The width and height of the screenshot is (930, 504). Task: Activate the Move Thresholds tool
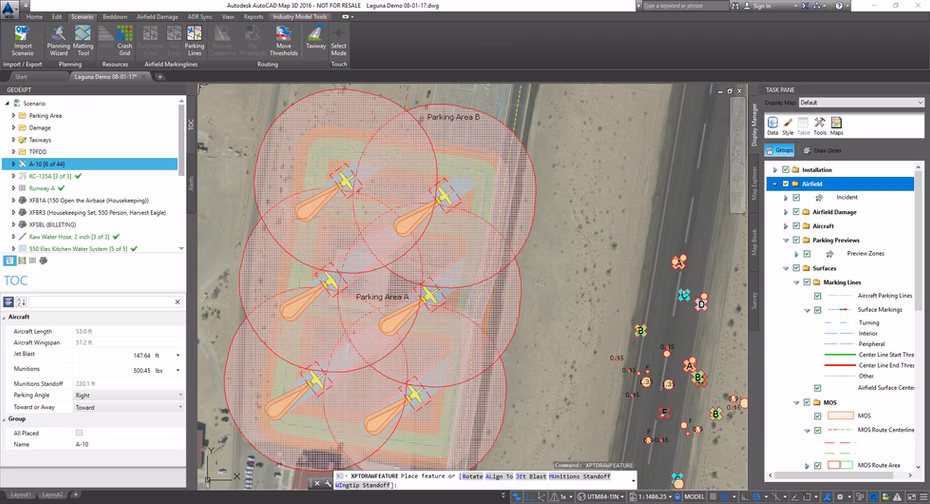[x=284, y=41]
